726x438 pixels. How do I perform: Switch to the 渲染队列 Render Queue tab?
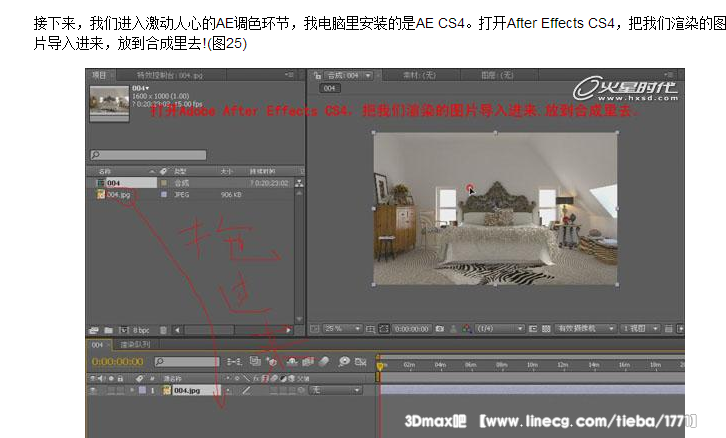click(135, 344)
